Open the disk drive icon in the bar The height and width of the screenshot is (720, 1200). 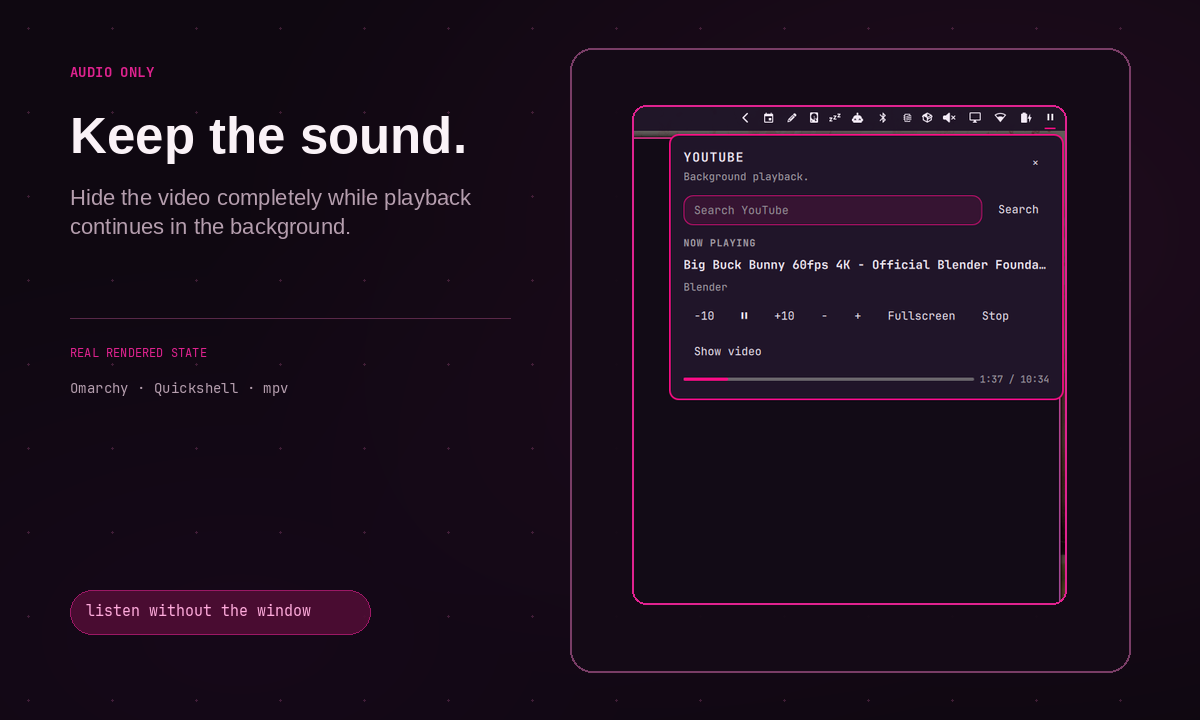(x=814, y=118)
